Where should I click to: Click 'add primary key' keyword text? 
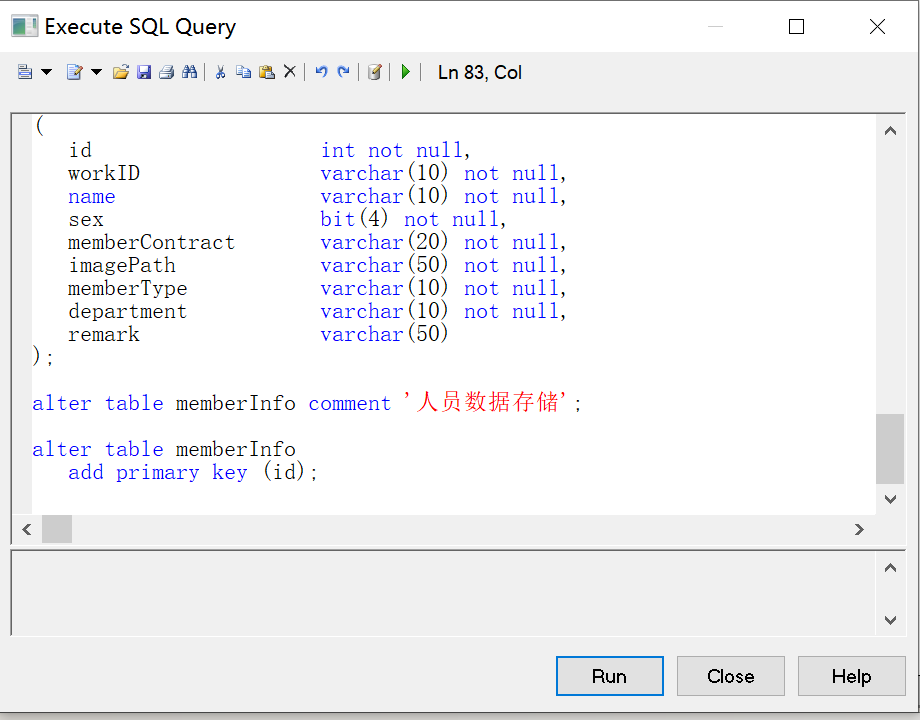(157, 472)
